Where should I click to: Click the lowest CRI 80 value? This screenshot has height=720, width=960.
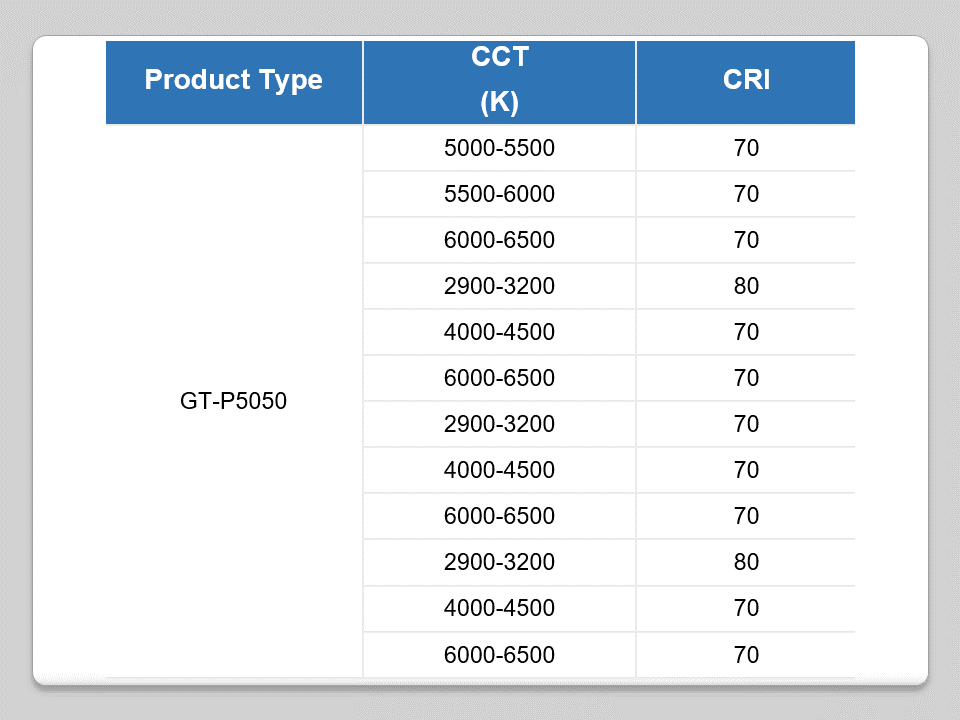(x=746, y=562)
